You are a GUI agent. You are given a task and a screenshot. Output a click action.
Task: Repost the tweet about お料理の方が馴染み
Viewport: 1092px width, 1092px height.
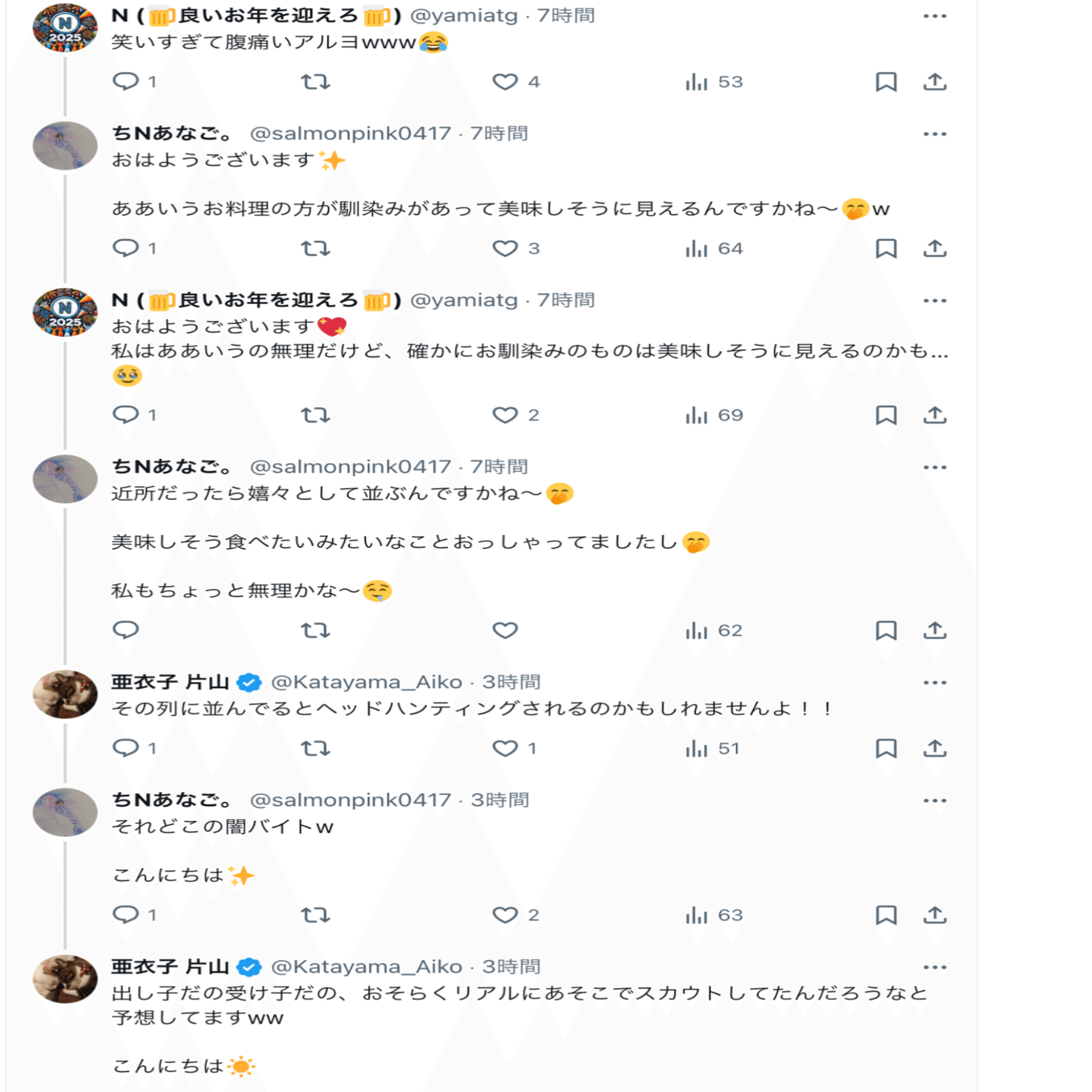click(x=315, y=248)
